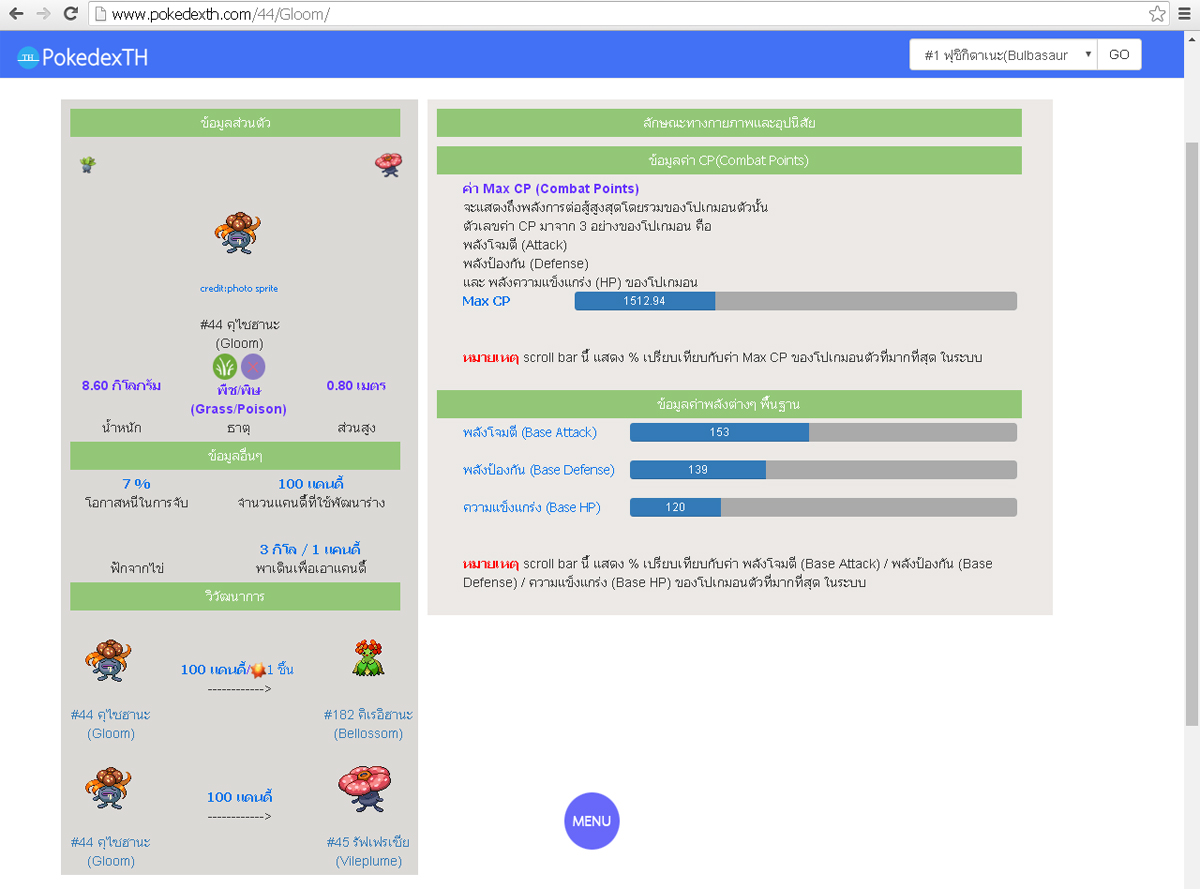
Task: Bookmark this page with the star icon
Action: (x=1157, y=14)
